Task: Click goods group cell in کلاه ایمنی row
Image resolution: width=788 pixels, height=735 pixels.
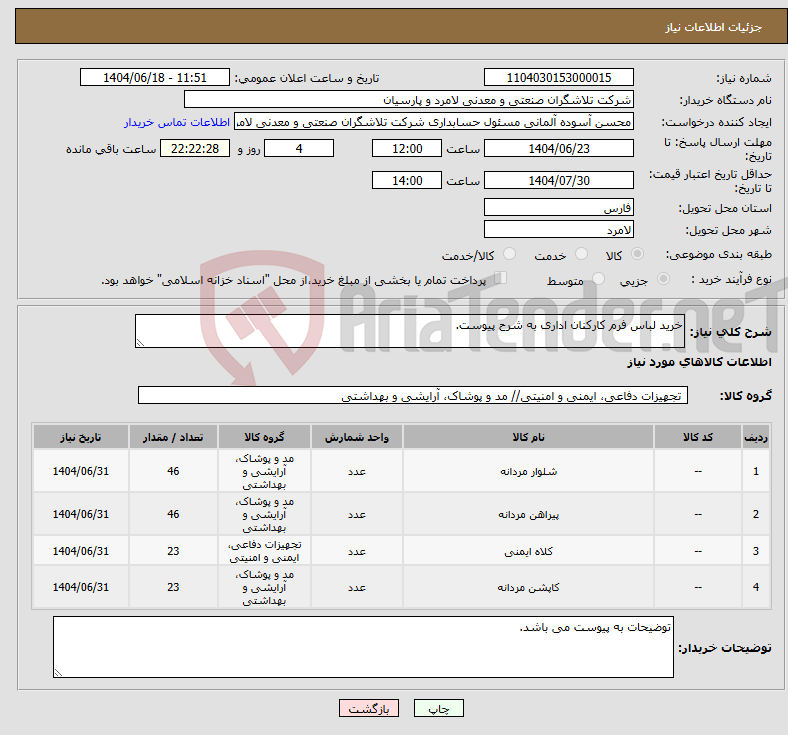Action: [x=264, y=551]
